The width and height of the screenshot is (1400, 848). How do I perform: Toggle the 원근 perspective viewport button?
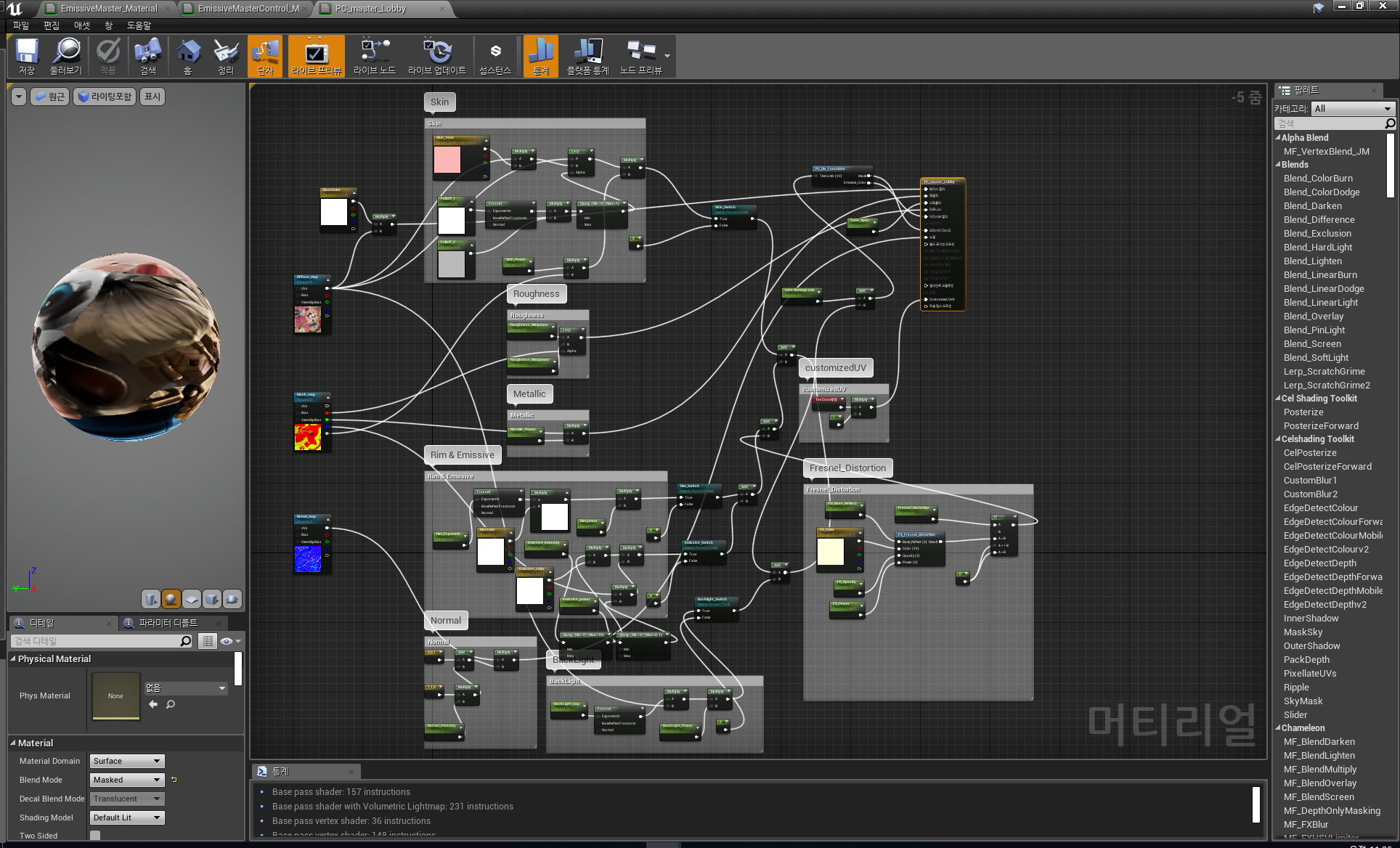point(50,97)
